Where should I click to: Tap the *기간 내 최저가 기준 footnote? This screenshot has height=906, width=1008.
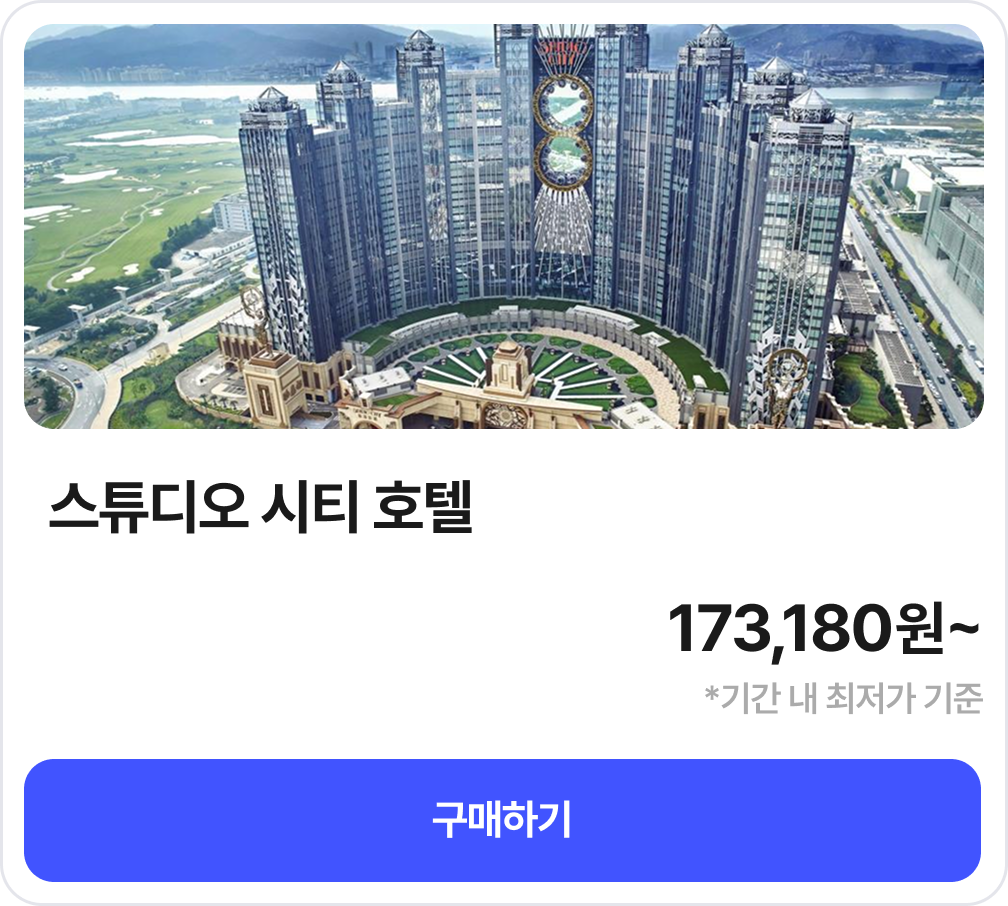tap(843, 698)
